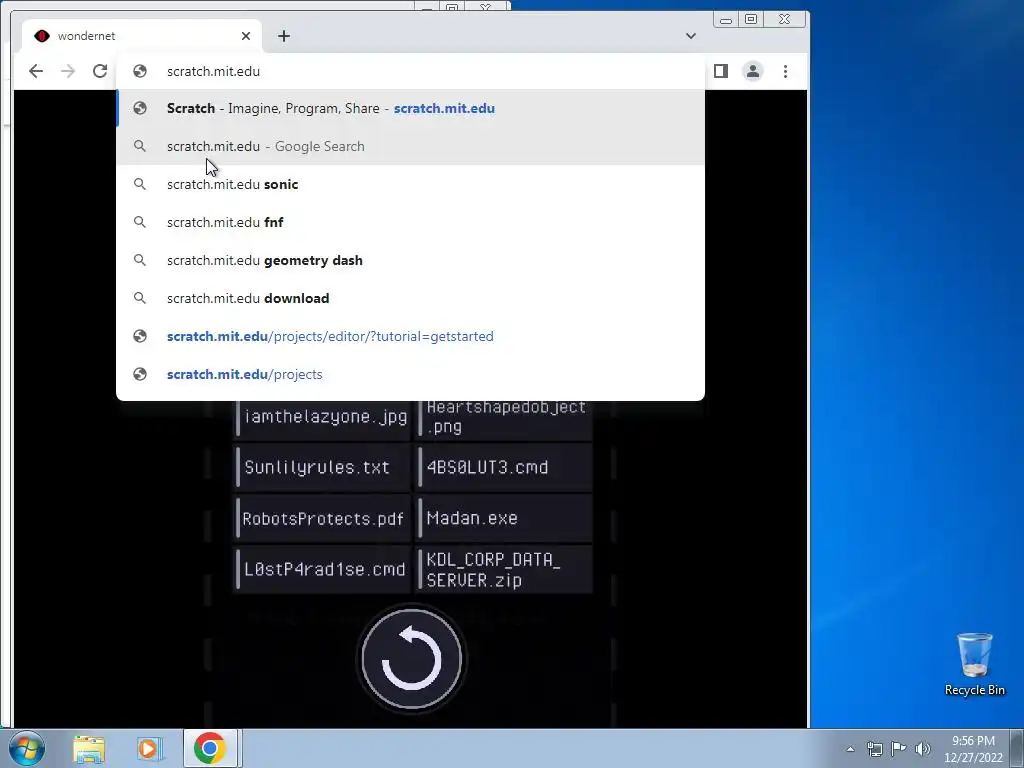1024x768 pixels.
Task: Show hidden tray icons arrow
Action: [x=850, y=749]
